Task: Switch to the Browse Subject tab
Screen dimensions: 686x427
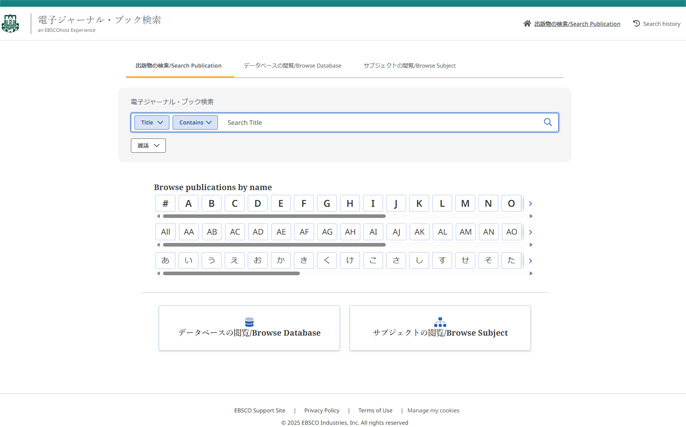Action: tap(410, 66)
